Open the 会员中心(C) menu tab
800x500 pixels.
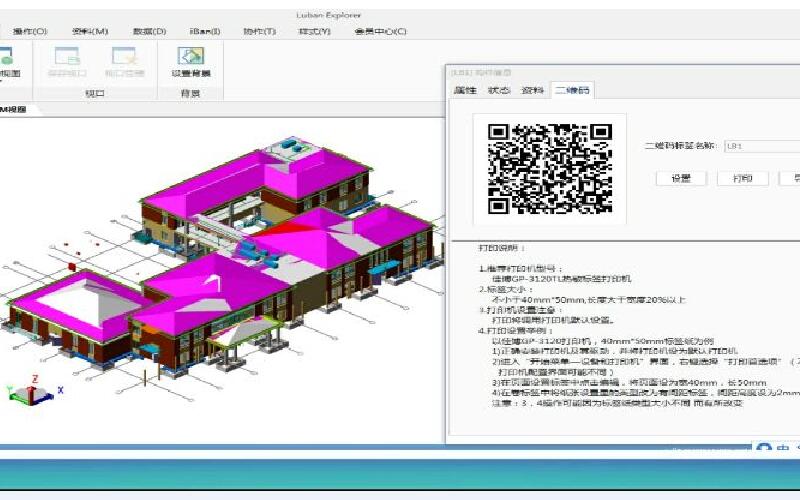point(380,31)
